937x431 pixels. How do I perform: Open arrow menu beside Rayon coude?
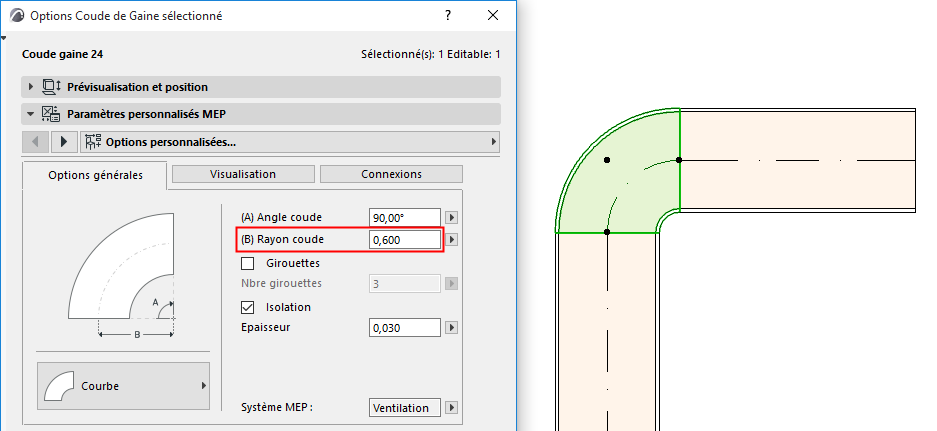pyautogui.click(x=452, y=240)
